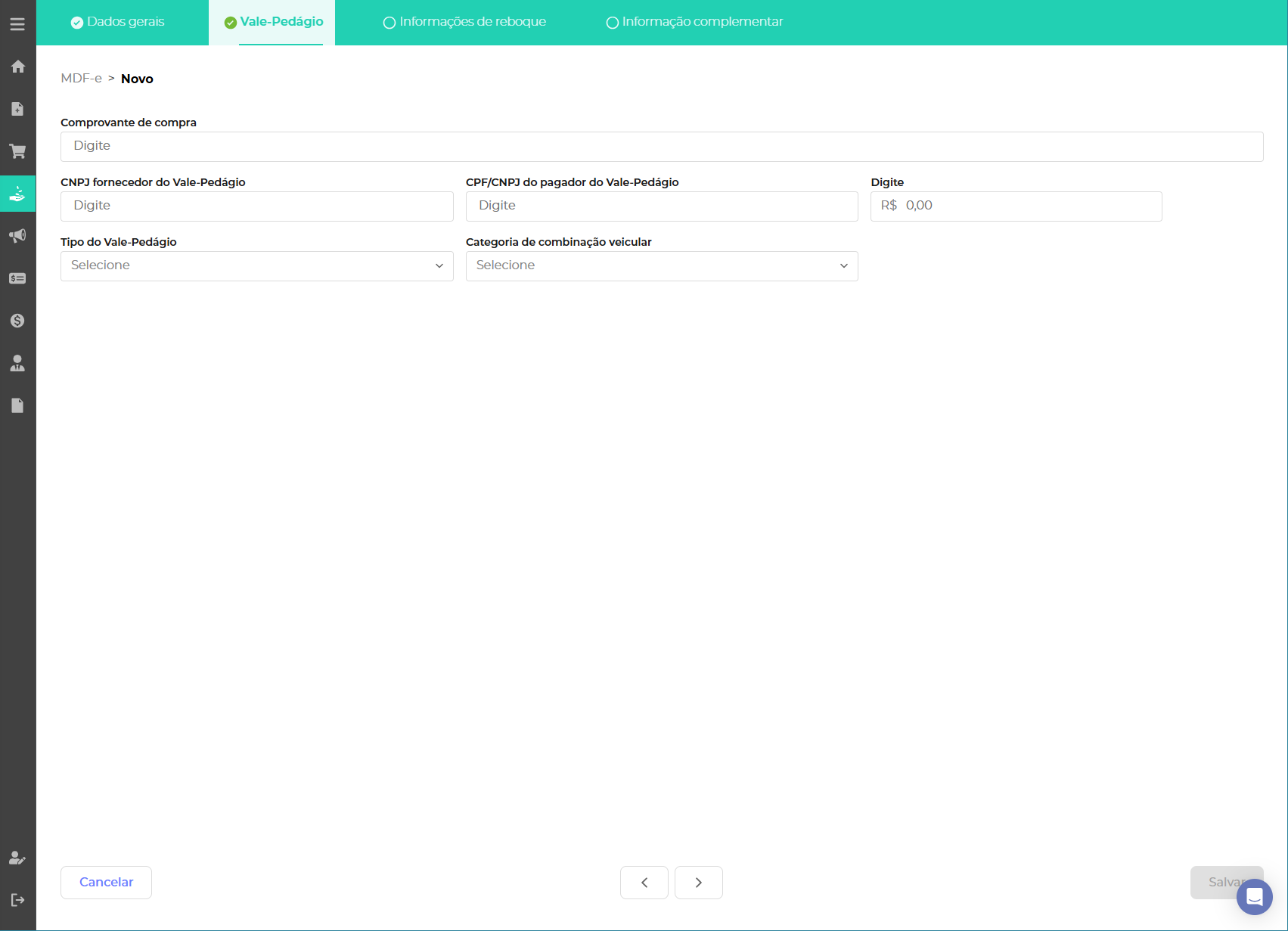Open the chat support bubble
The width and height of the screenshot is (1288, 931).
coord(1254,897)
